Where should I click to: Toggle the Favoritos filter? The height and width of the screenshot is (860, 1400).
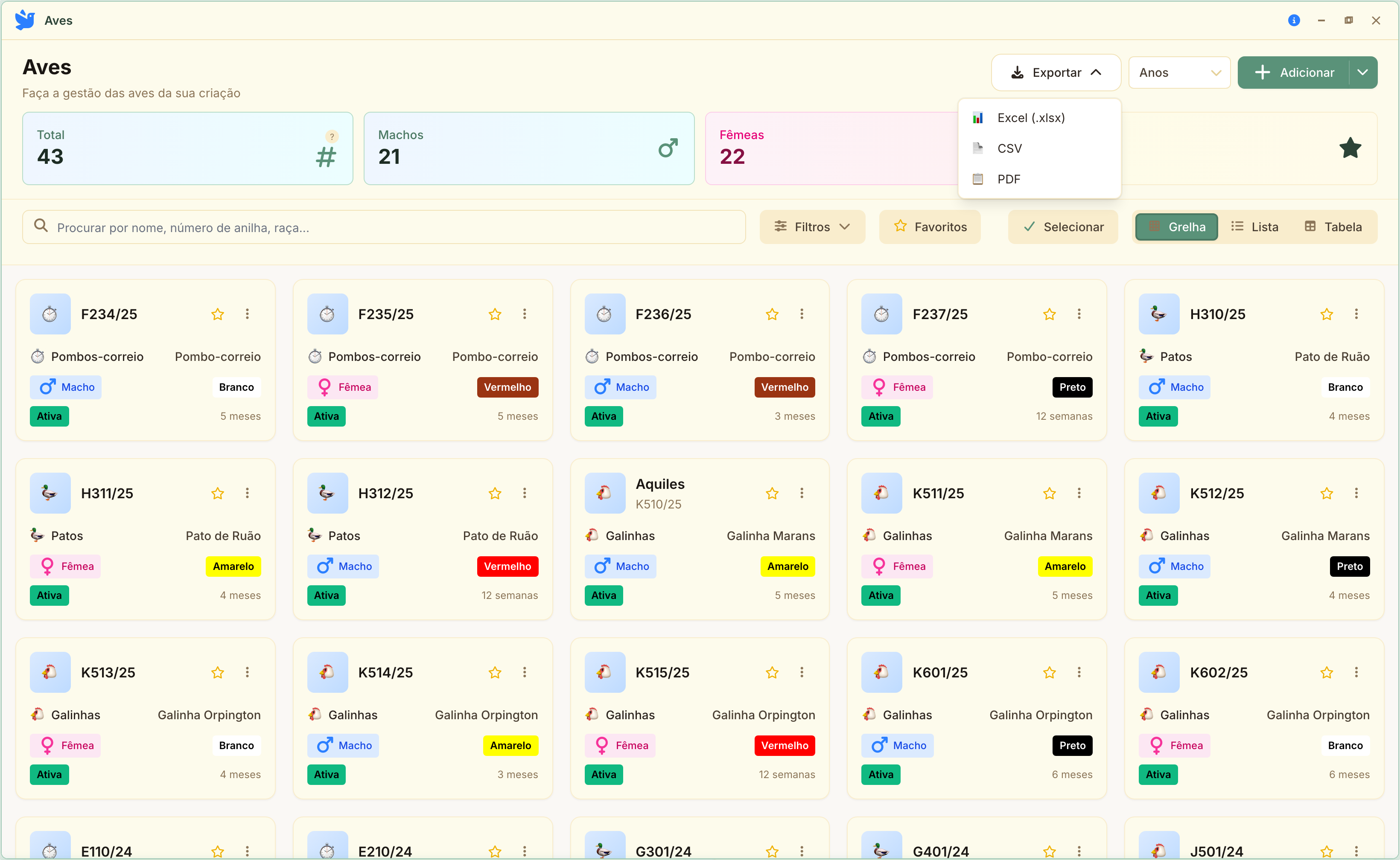(x=930, y=227)
